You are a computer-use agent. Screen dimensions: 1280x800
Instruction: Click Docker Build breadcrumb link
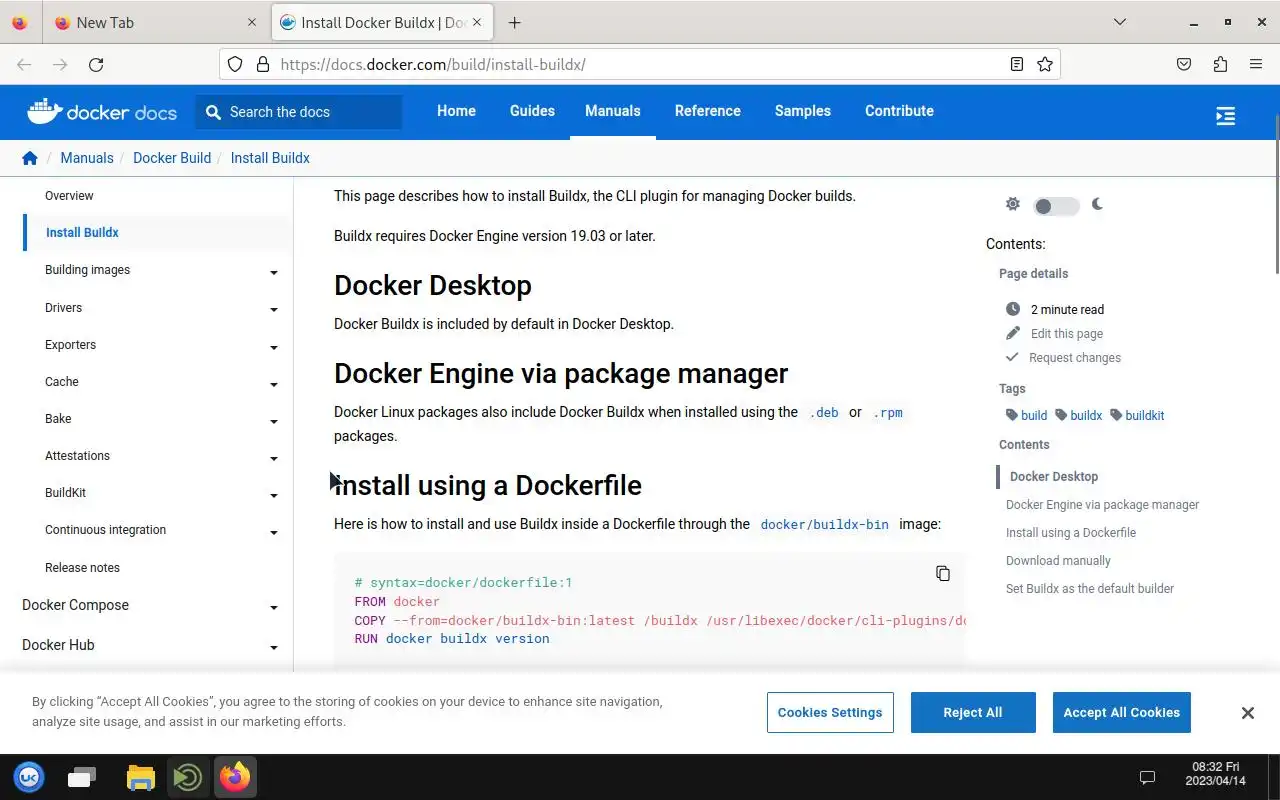click(172, 158)
